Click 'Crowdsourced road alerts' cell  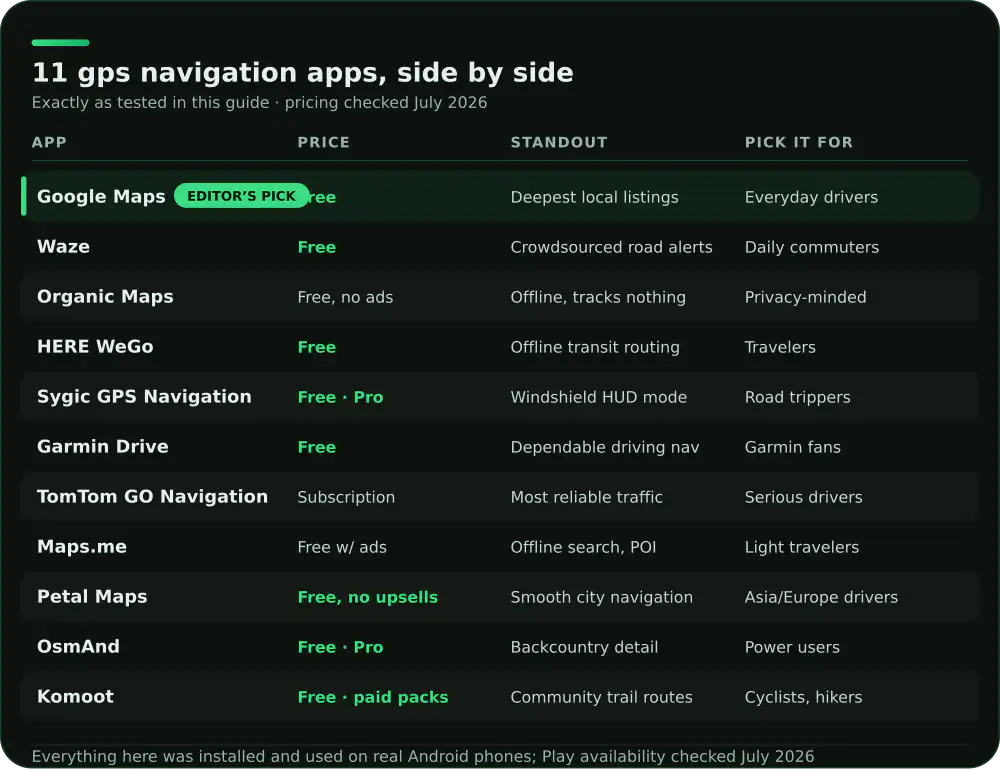(x=611, y=247)
